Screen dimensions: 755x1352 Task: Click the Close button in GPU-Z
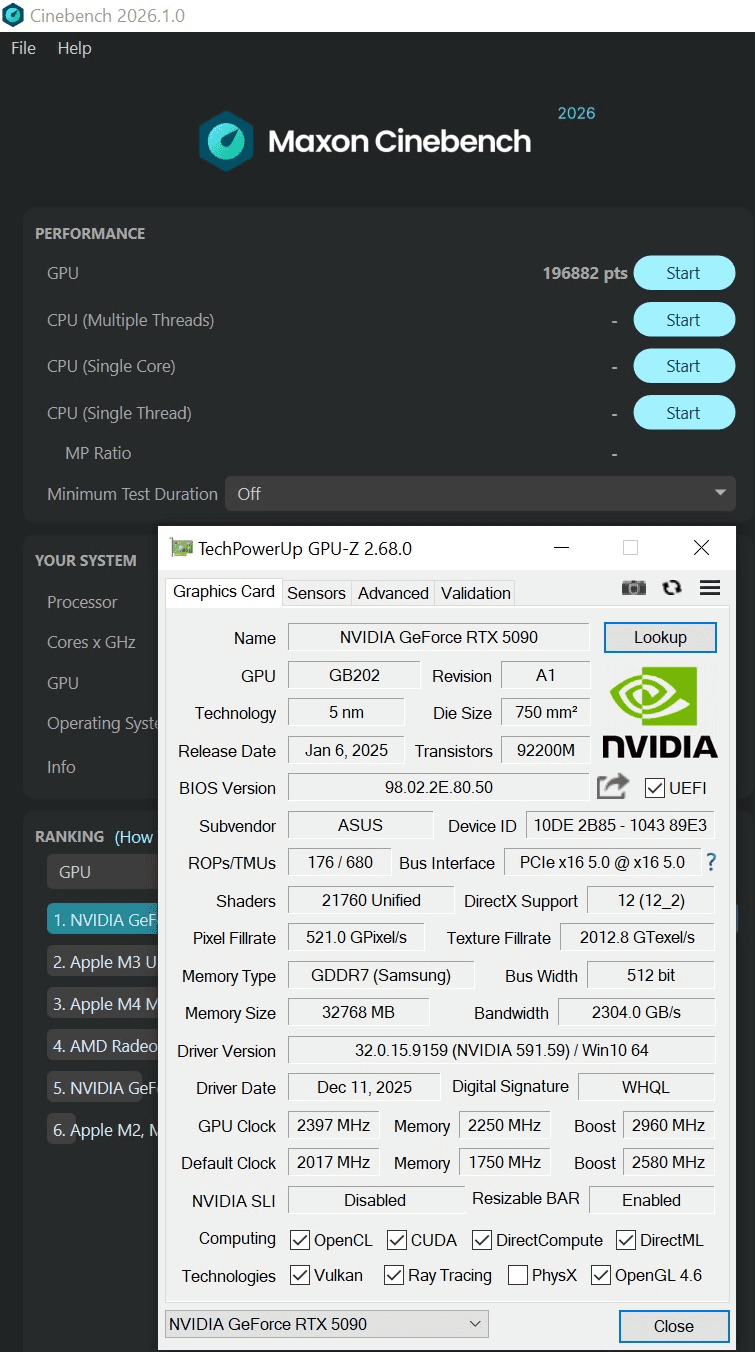(673, 1326)
